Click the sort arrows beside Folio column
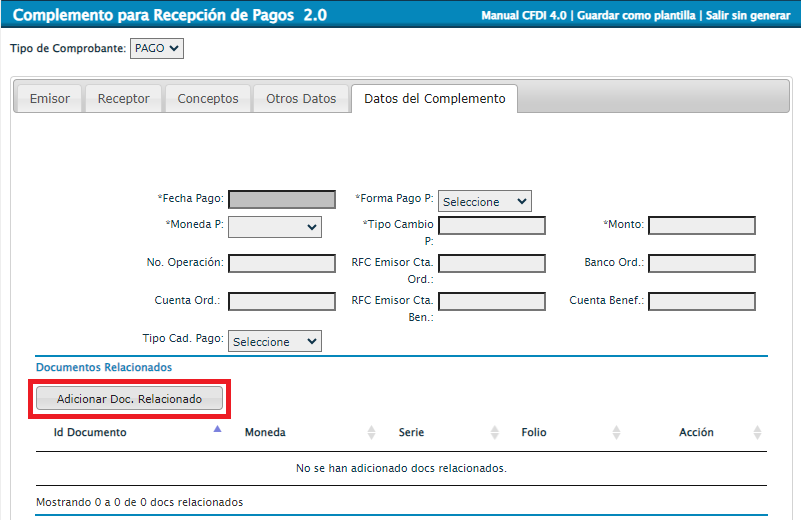Image resolution: width=801 pixels, height=520 pixels. click(x=617, y=432)
